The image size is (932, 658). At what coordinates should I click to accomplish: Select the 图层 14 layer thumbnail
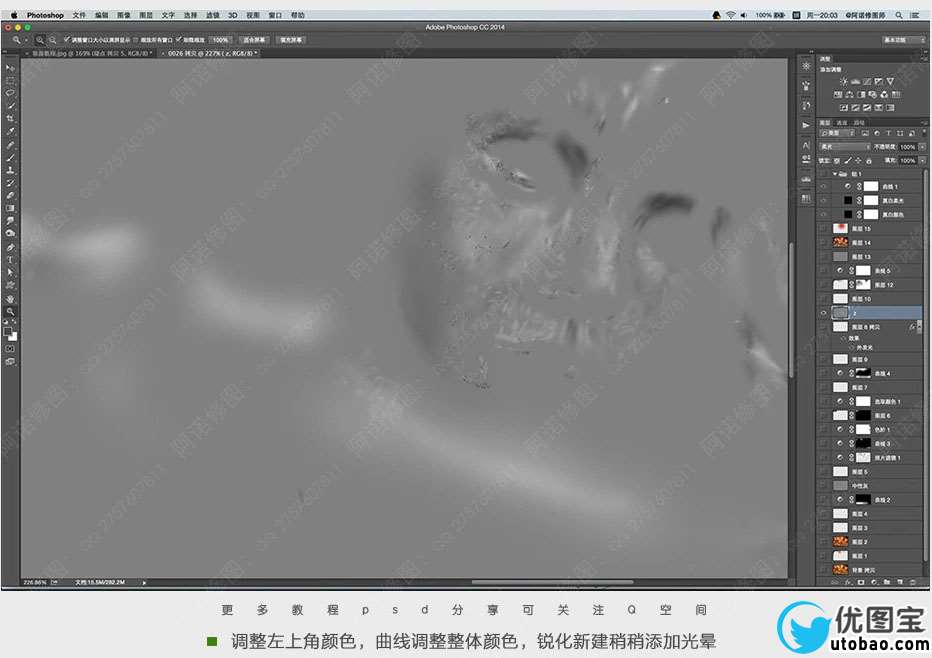[x=840, y=242]
